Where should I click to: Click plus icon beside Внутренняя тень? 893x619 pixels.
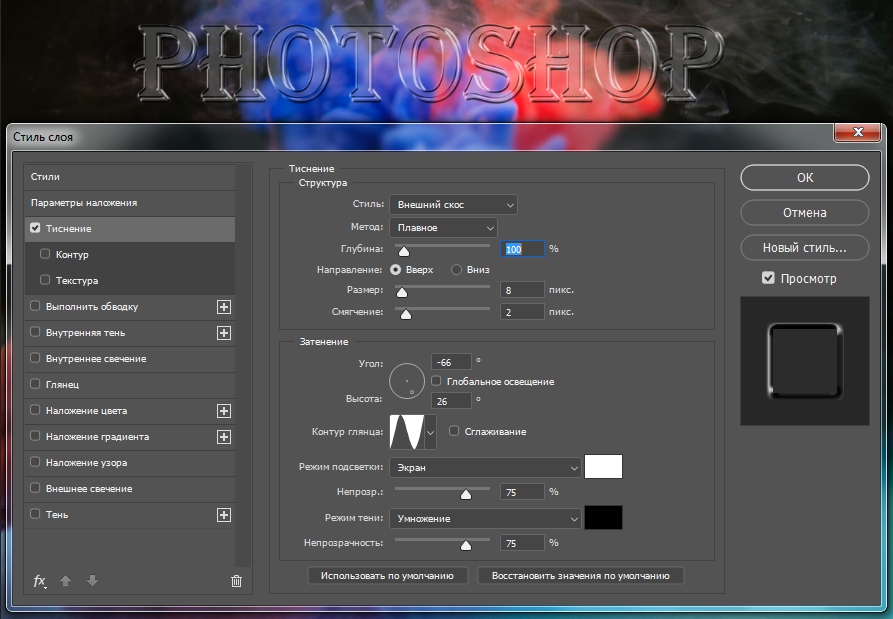coord(224,333)
